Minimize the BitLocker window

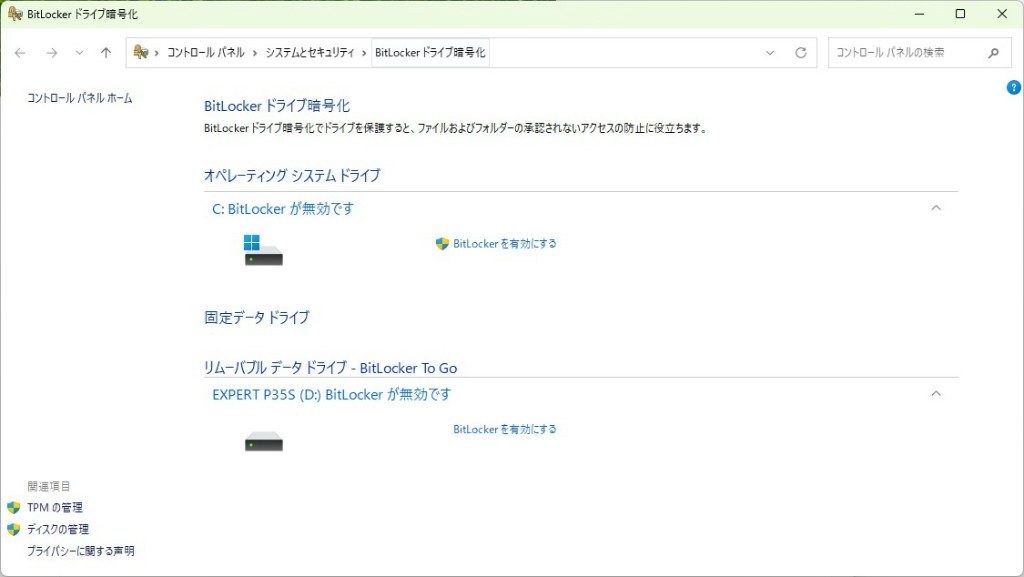tap(920, 14)
